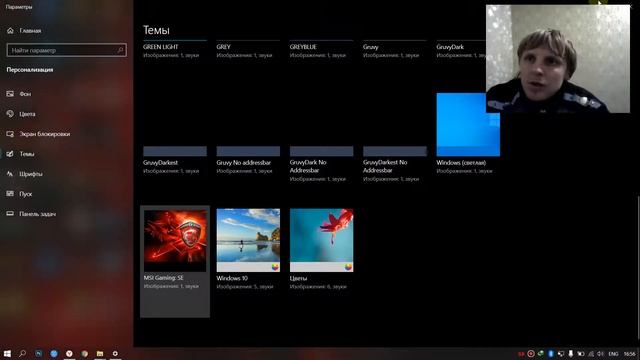Click the magnifier in the settings search box
The height and width of the screenshot is (360, 640).
[120, 50]
